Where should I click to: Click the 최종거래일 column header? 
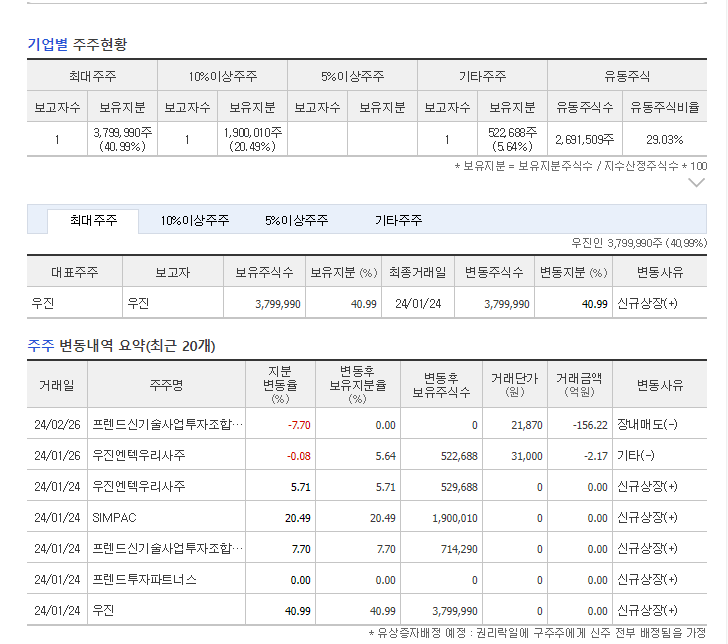coord(417,272)
